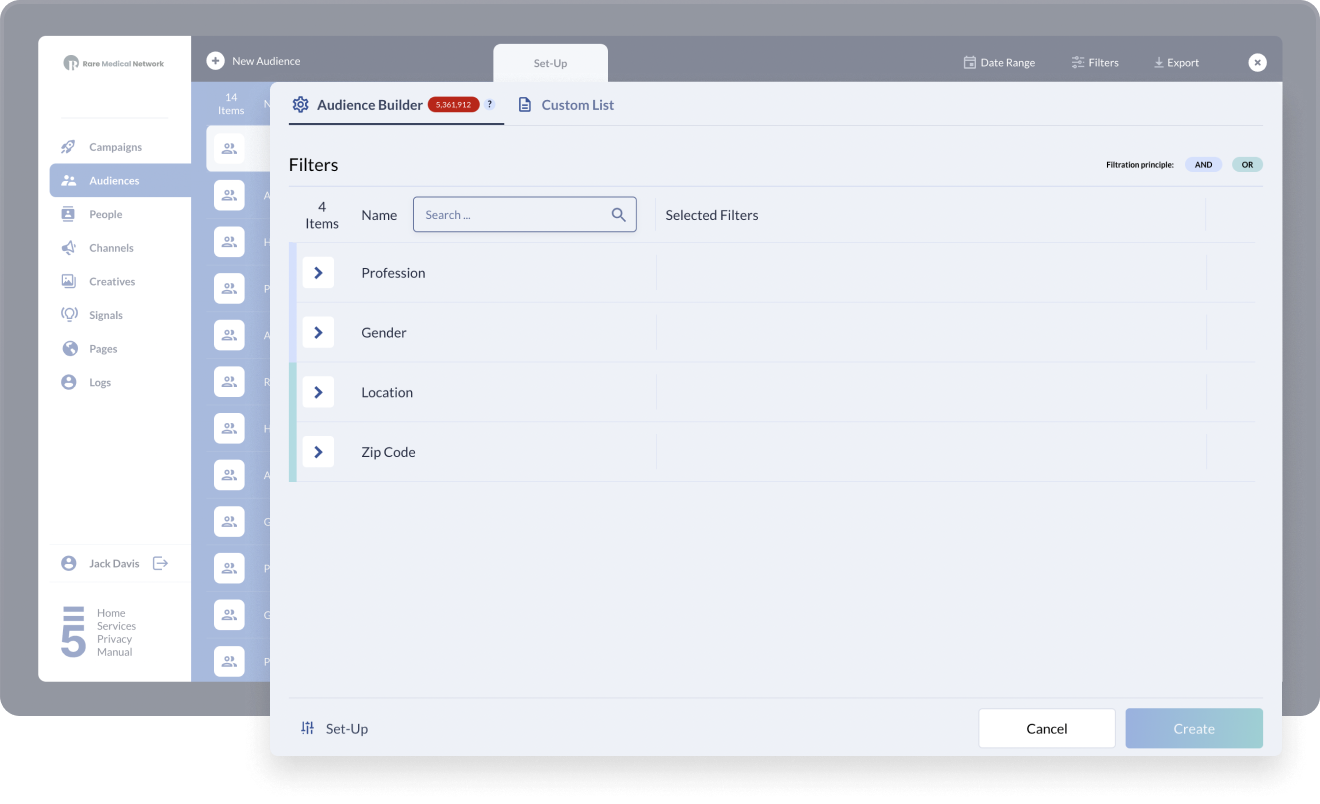Image resolution: width=1320 pixels, height=804 pixels.
Task: Open the Date Range picker
Action: tap(998, 62)
